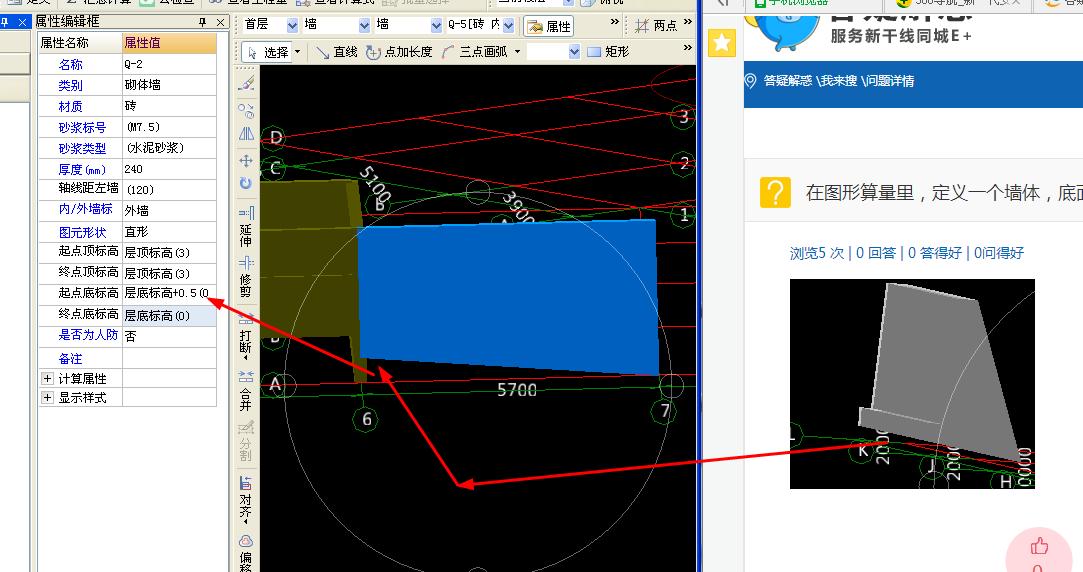Click the 砂浆标号 value (M7.5)
This screenshot has height=572, width=1083.
point(169,127)
